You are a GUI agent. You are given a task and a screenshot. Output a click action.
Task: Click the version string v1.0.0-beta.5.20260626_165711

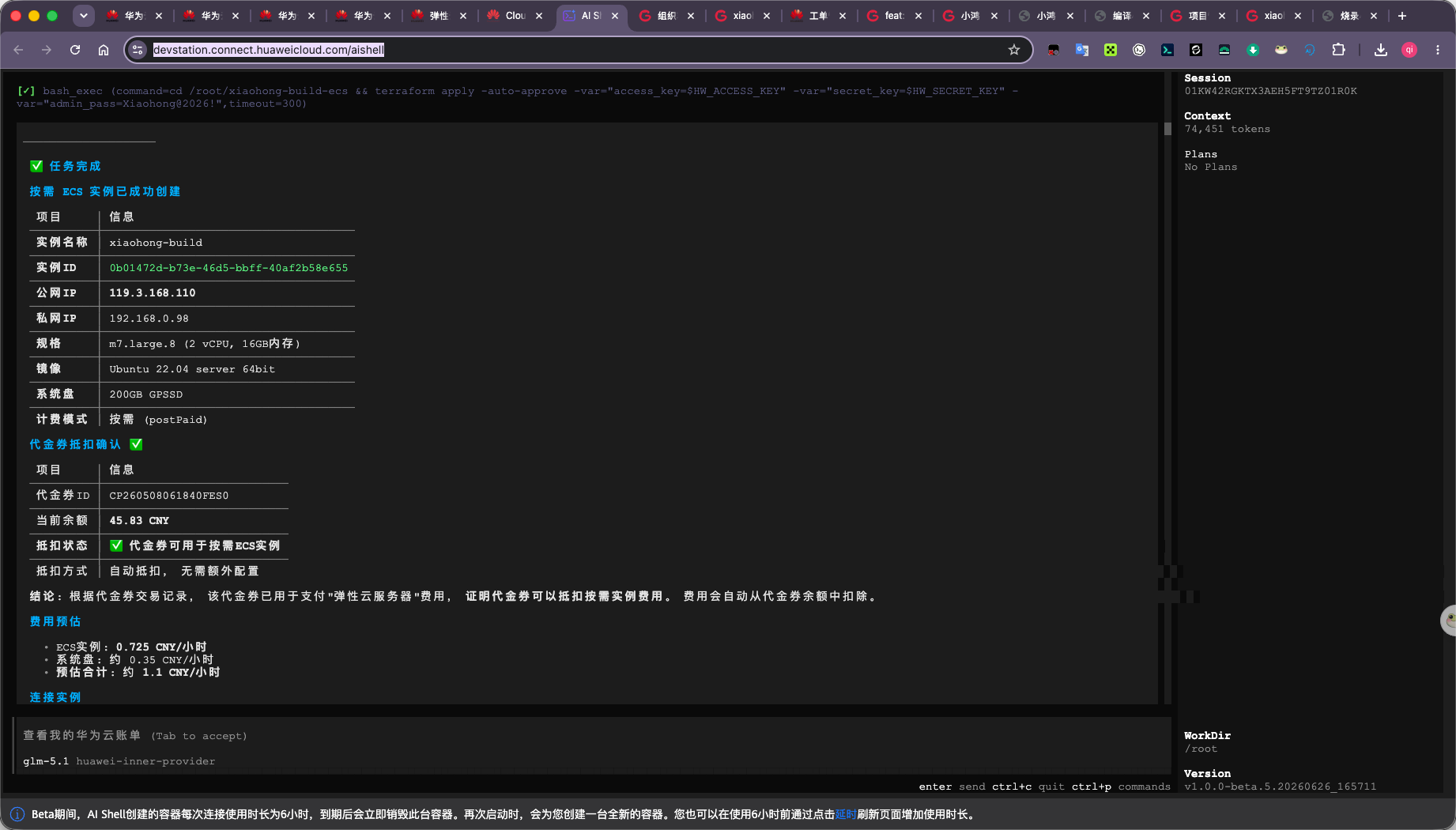[x=1281, y=787]
